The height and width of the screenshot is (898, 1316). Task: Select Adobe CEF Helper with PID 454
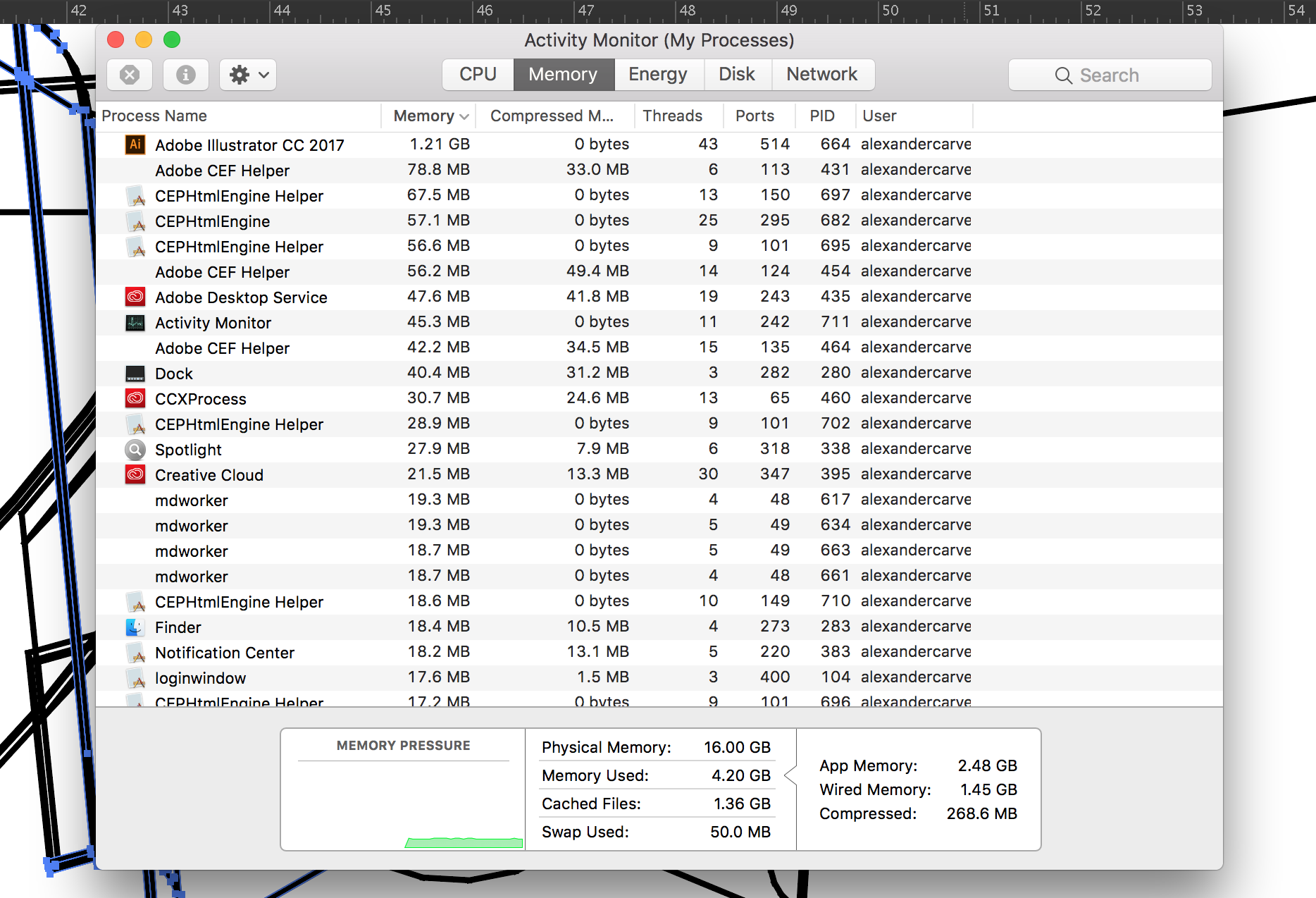click(659, 271)
